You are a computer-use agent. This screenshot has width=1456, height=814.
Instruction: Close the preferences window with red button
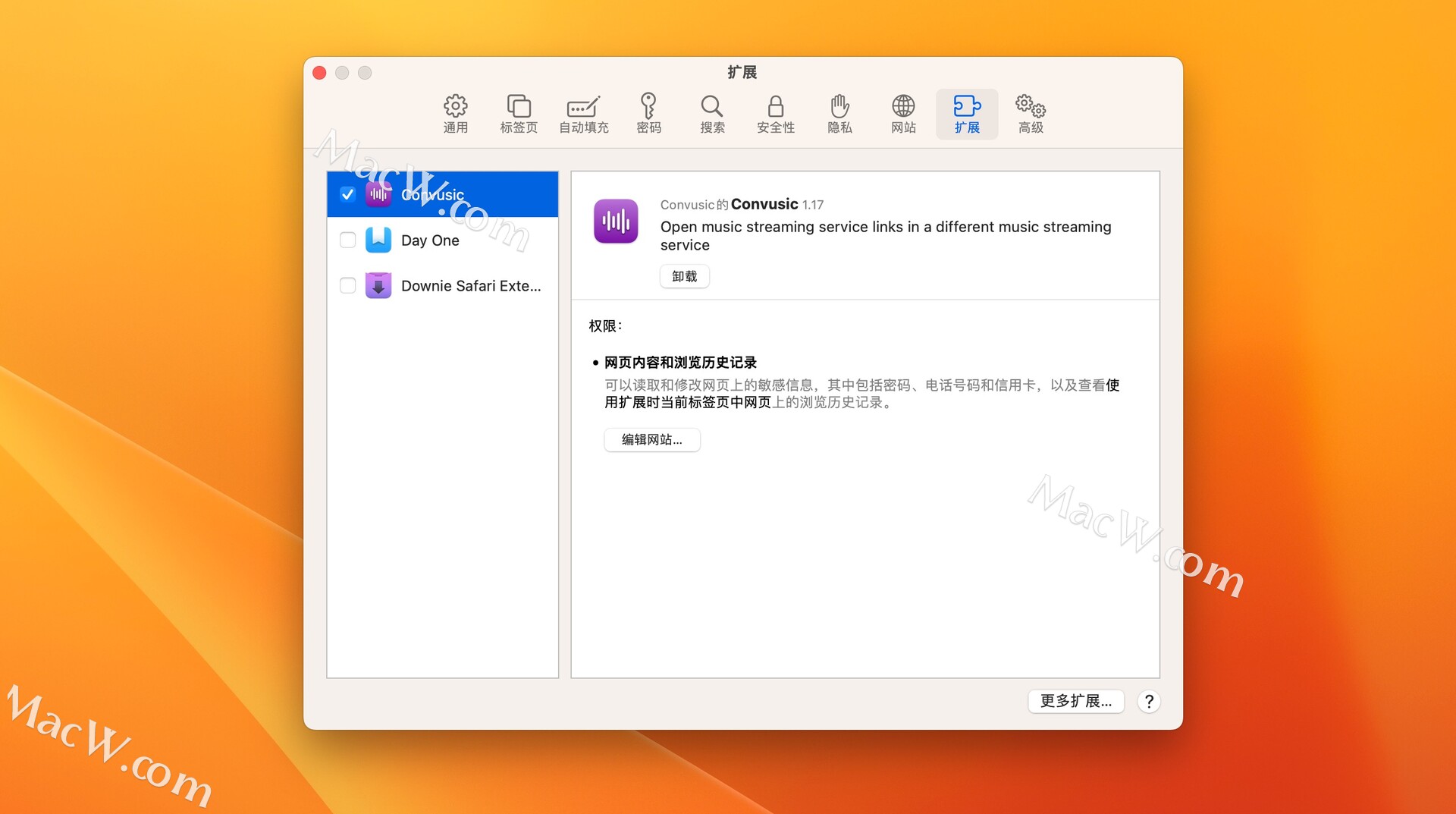pos(319,73)
